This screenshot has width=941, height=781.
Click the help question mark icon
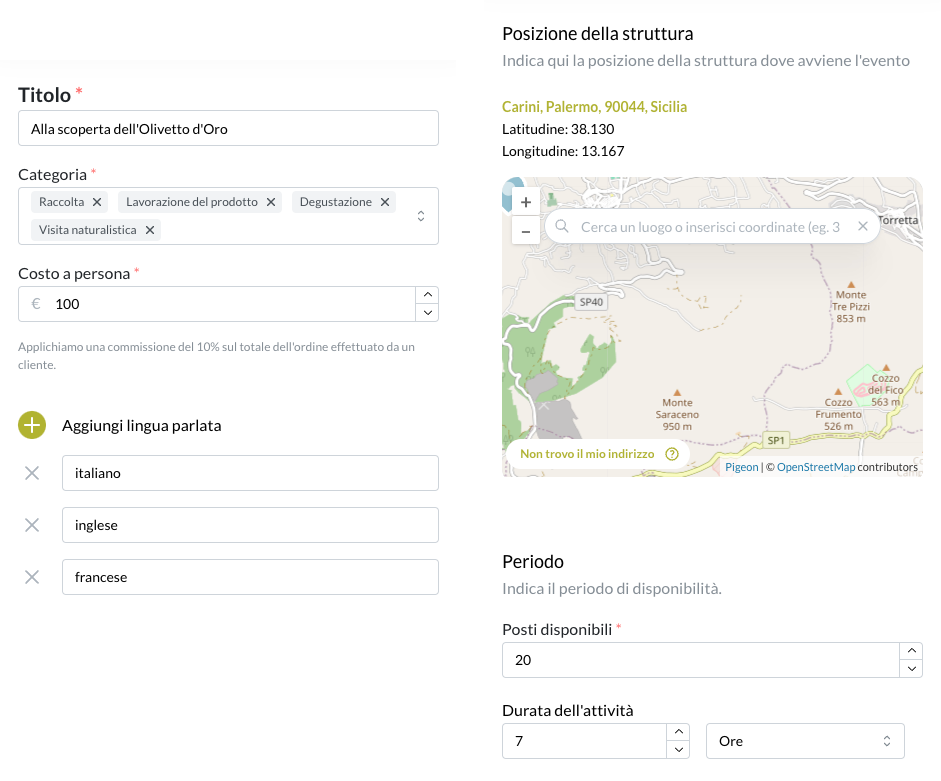[x=672, y=454]
